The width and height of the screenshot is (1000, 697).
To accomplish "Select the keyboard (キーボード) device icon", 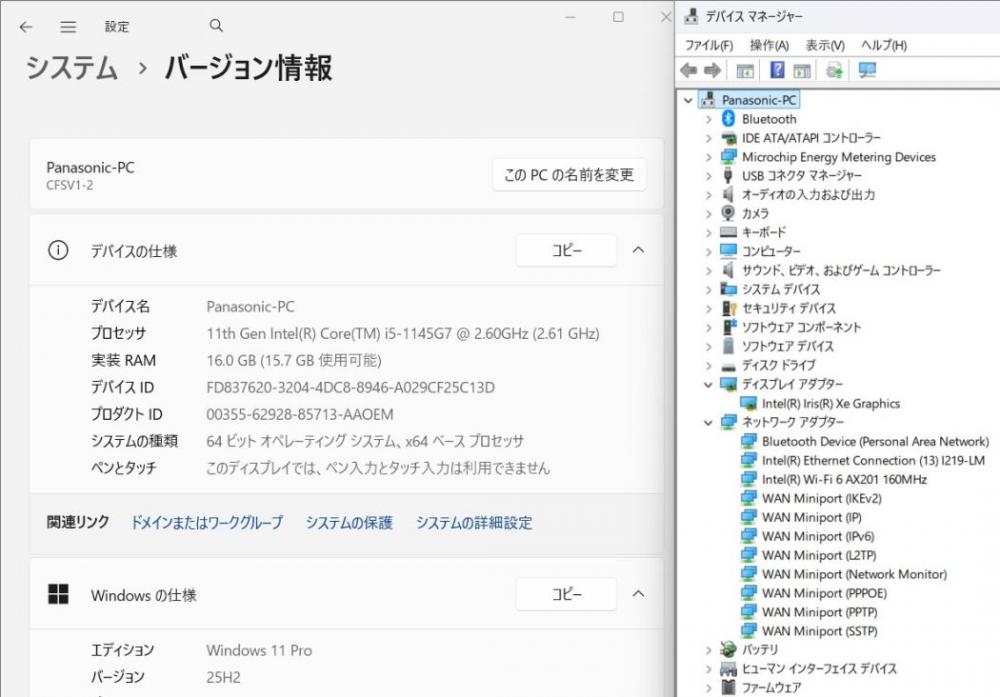I will click(x=728, y=232).
